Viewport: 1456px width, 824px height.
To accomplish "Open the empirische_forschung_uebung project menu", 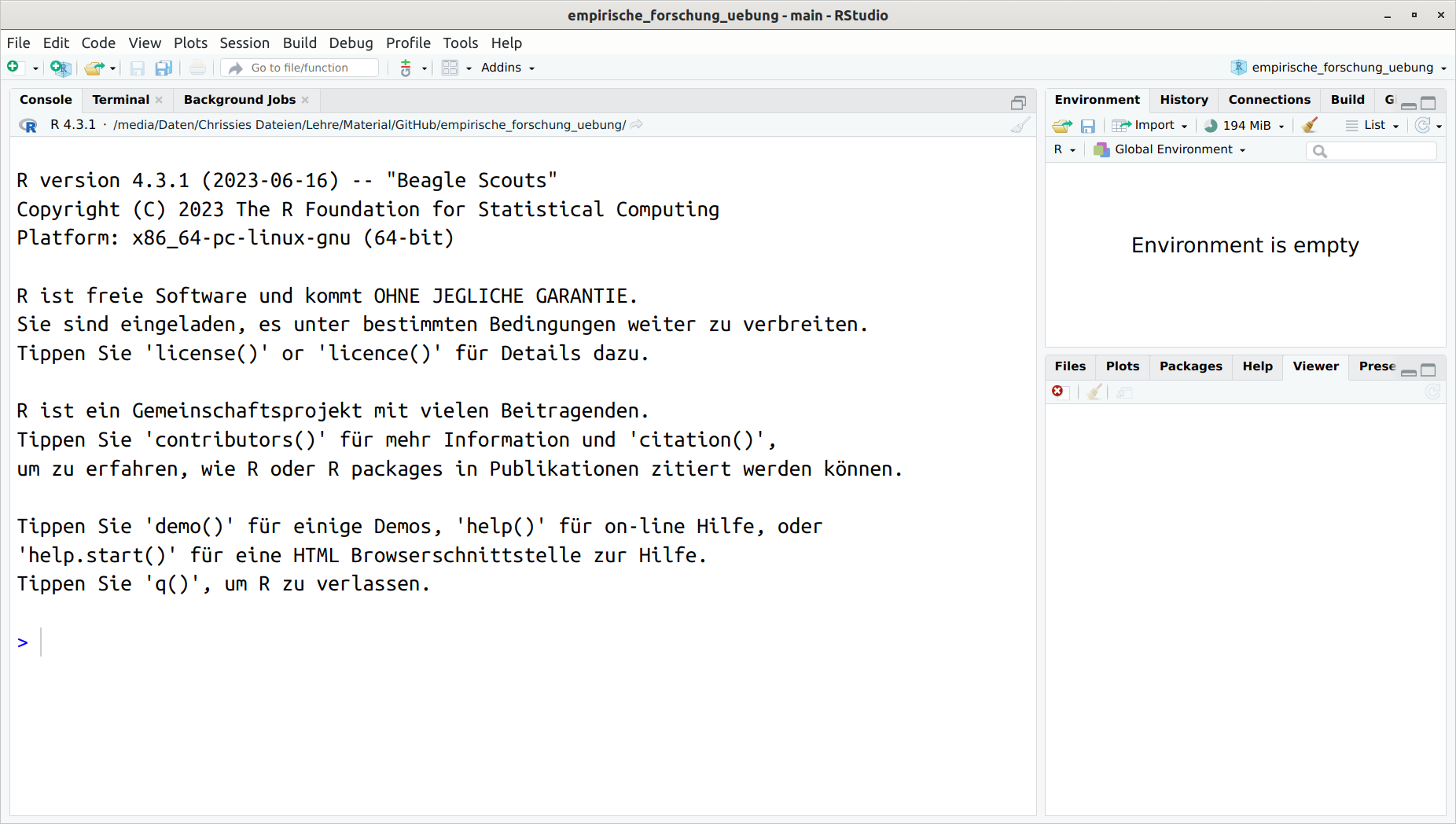I will click(x=1339, y=68).
